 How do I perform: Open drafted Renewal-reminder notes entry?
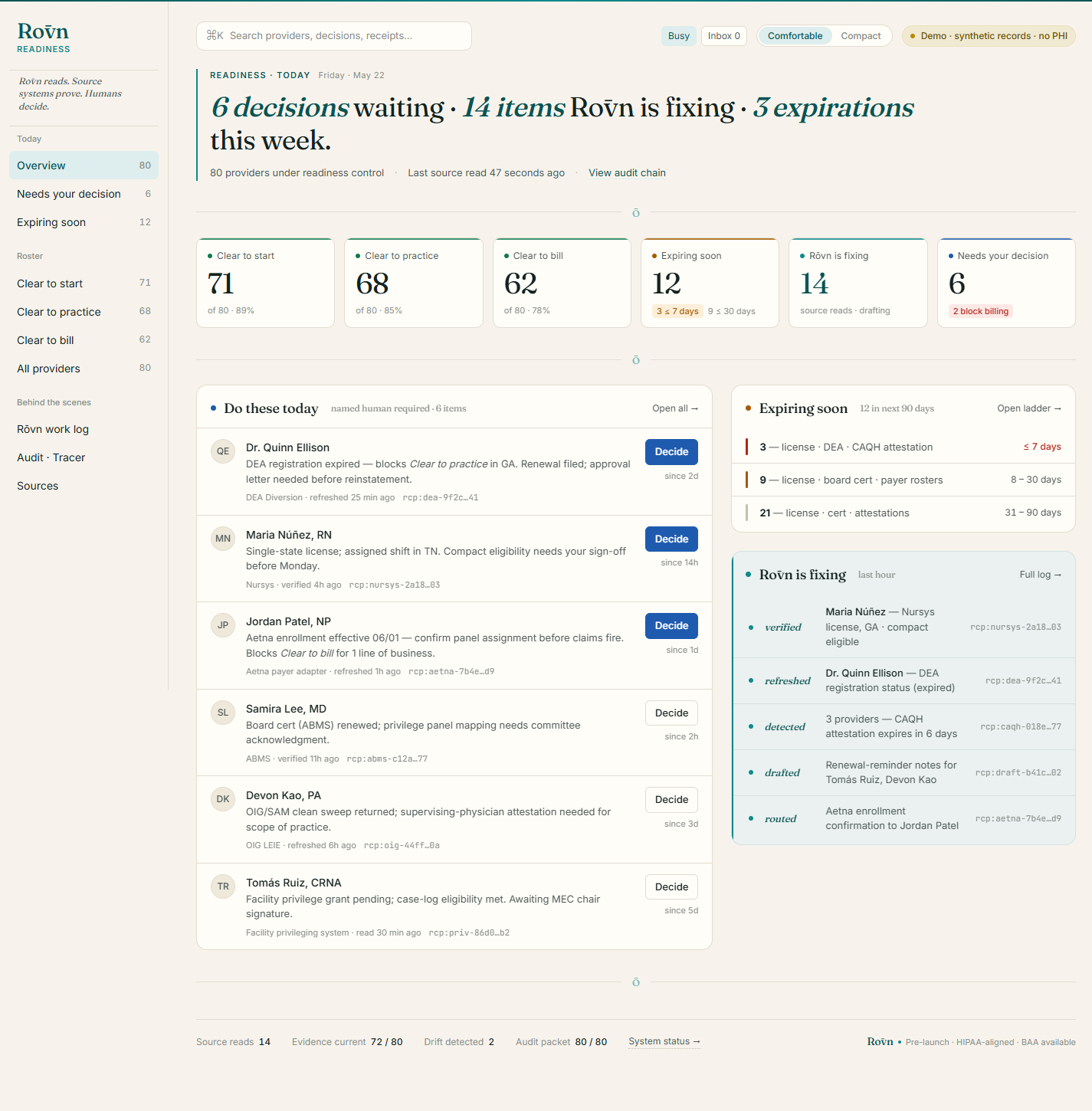point(904,772)
